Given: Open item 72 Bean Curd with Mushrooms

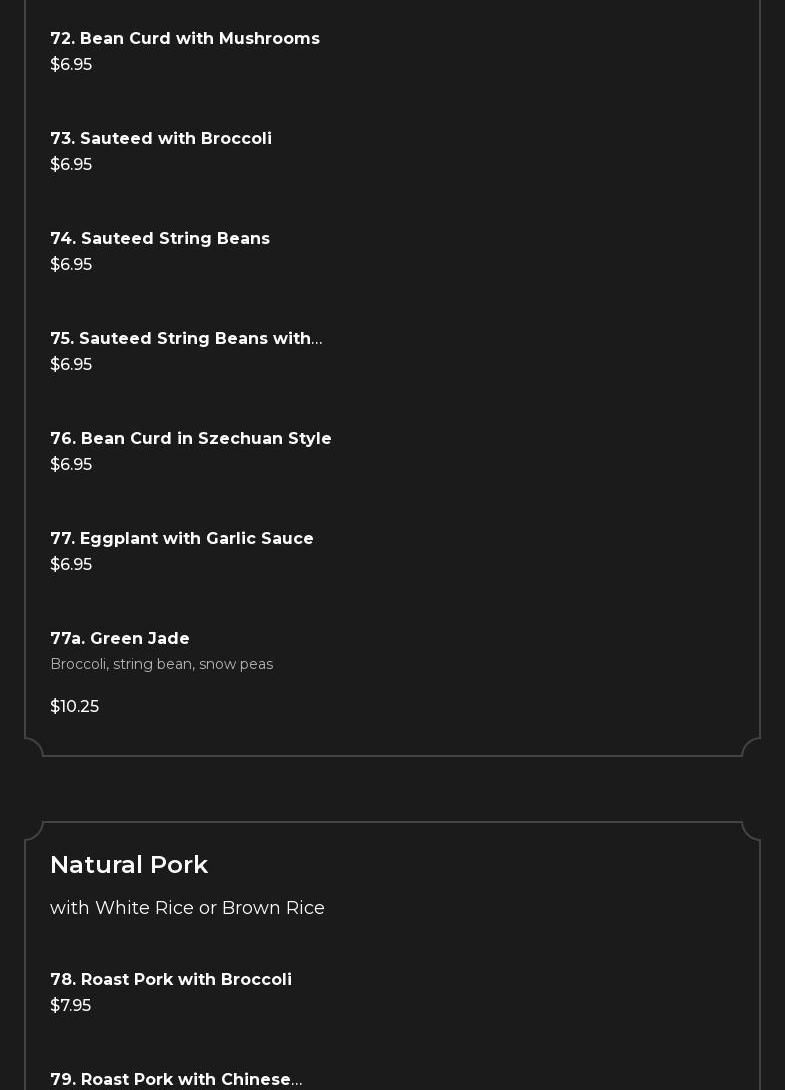Looking at the screenshot, I should pos(185,38).
